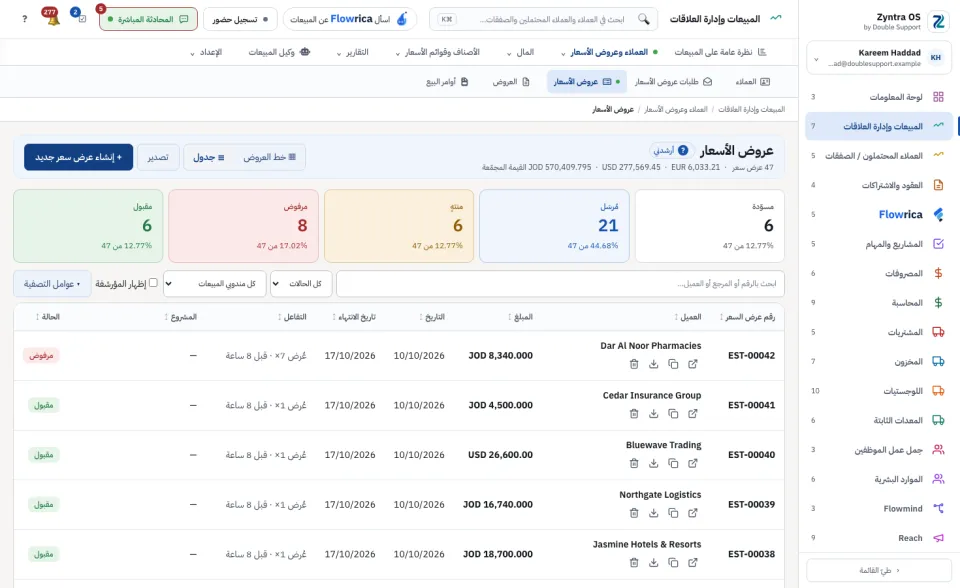Viewport: 960px width, 588px height.
Task: Filter by مُرسل sent summary card
Action: click(x=554, y=226)
